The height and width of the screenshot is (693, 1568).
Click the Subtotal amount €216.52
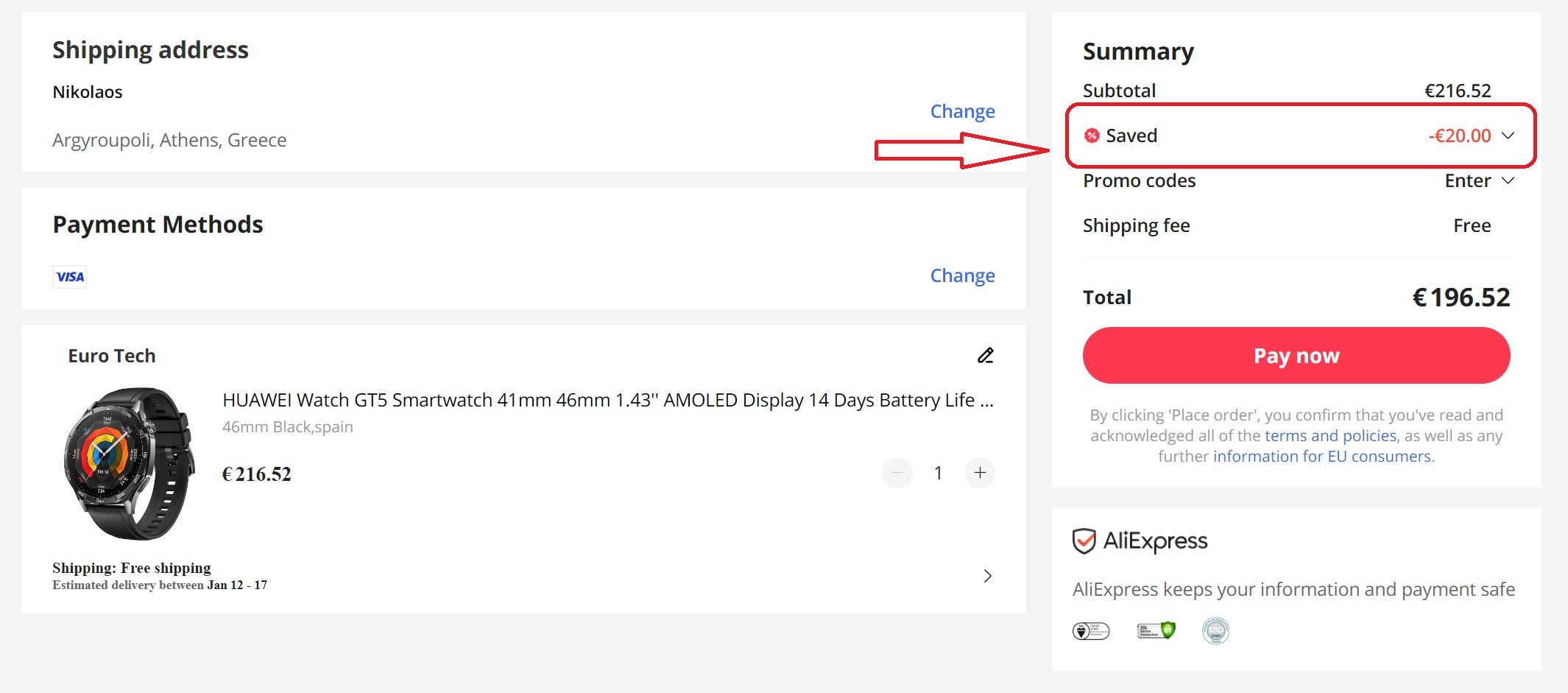[x=1458, y=91]
